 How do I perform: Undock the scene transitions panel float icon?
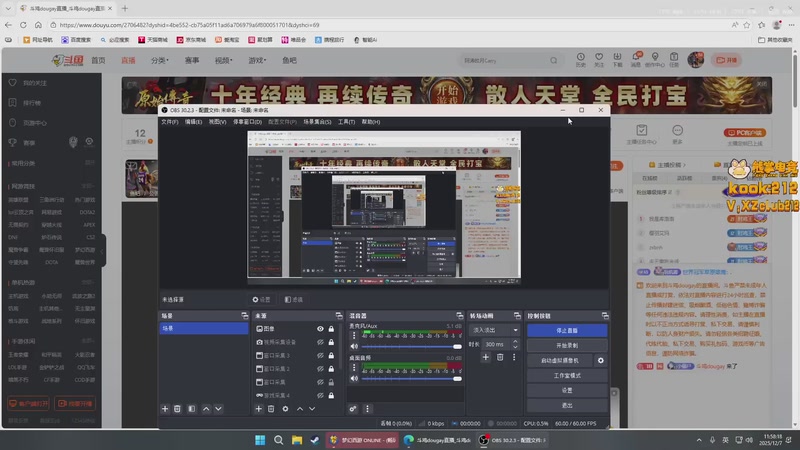517,316
